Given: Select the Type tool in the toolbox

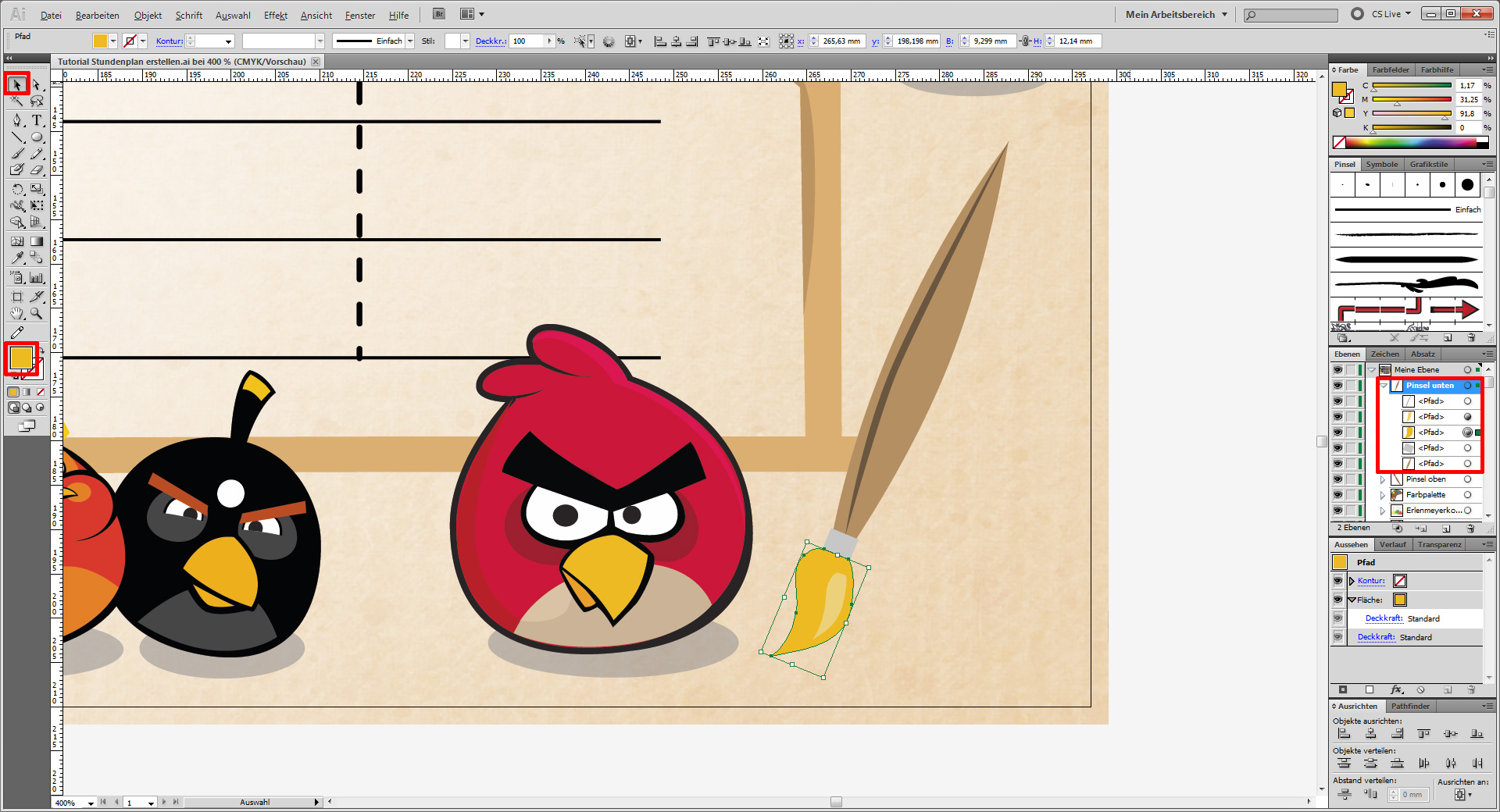Looking at the screenshot, I should (37, 120).
